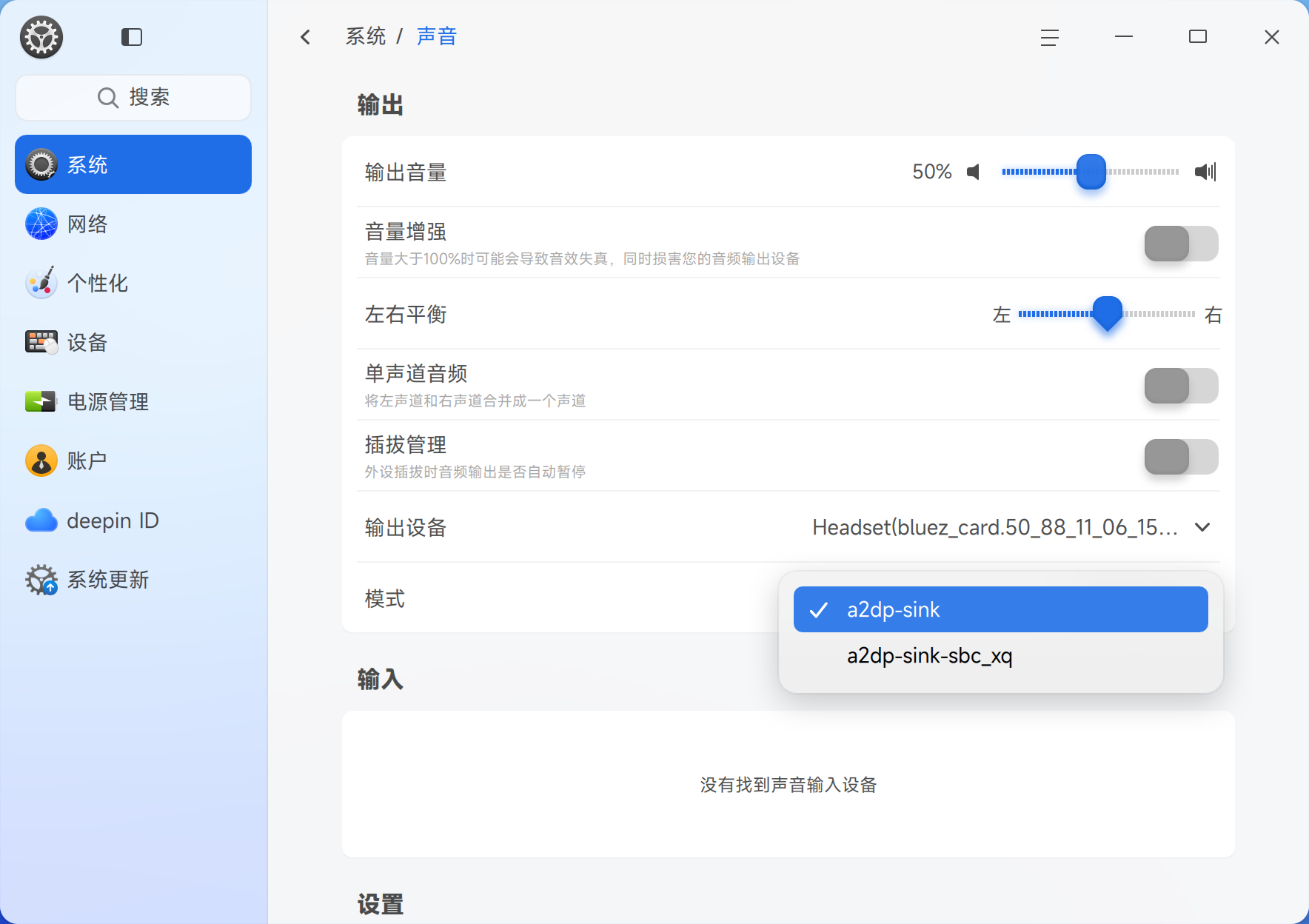The width and height of the screenshot is (1309, 924).
Task: Click the 声音 breadcrumb label
Action: point(437,36)
